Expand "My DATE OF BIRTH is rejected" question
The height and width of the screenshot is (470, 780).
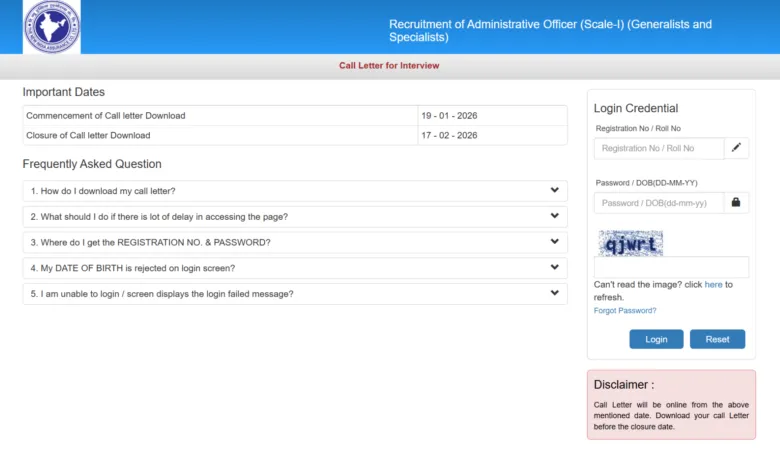click(x=295, y=268)
